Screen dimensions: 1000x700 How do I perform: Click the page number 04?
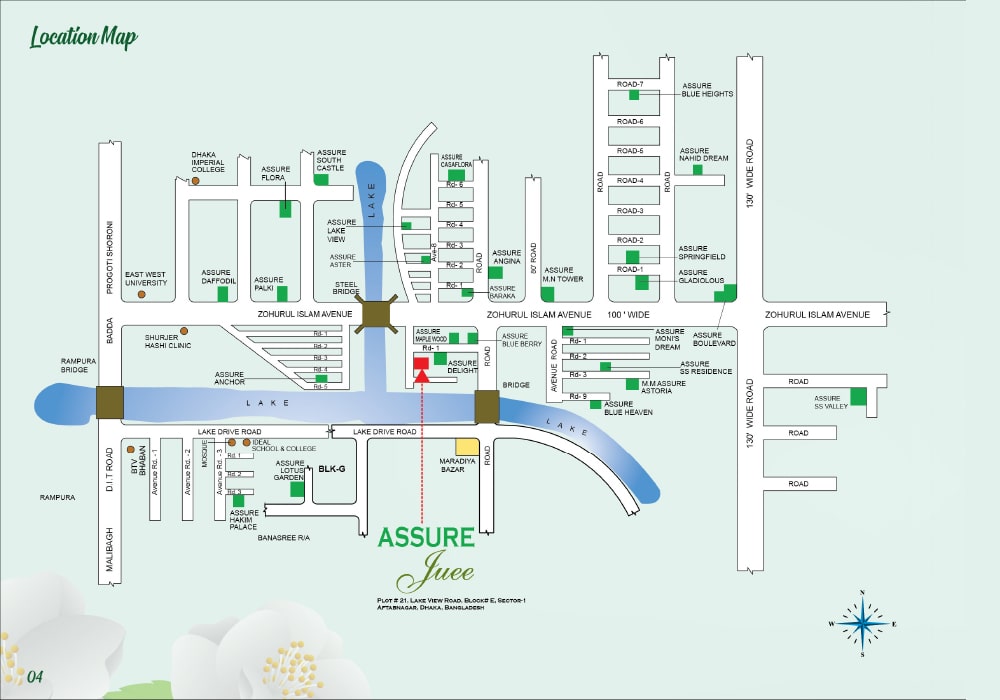pos(35,676)
